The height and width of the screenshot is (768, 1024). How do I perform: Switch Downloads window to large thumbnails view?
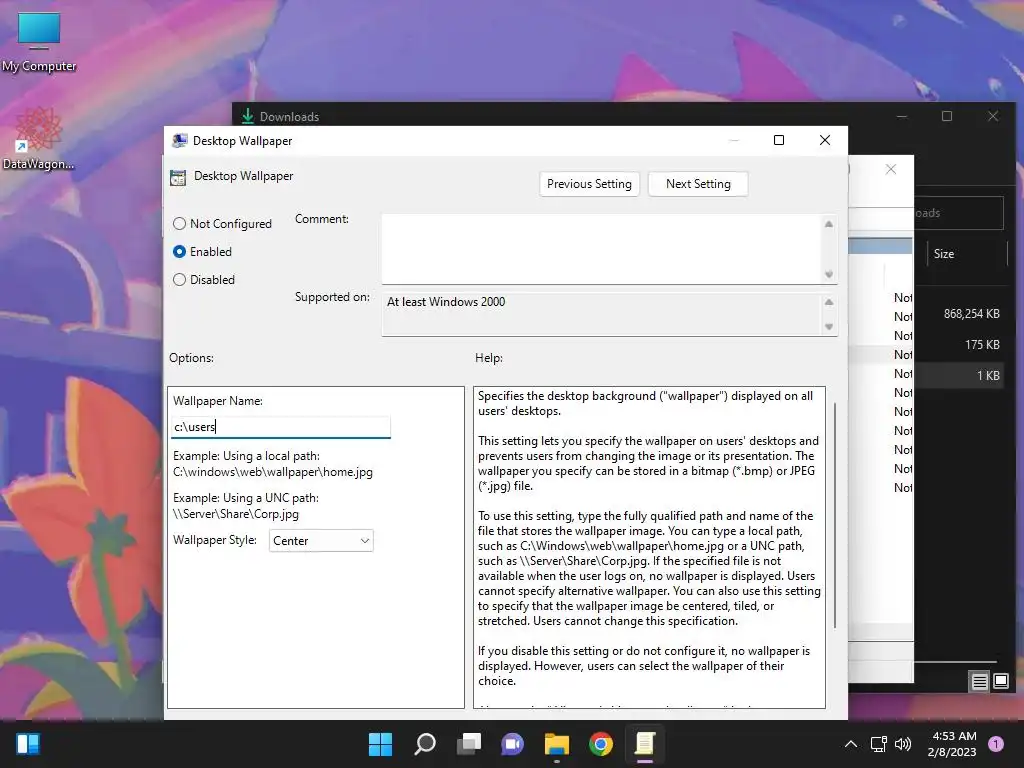point(1000,682)
